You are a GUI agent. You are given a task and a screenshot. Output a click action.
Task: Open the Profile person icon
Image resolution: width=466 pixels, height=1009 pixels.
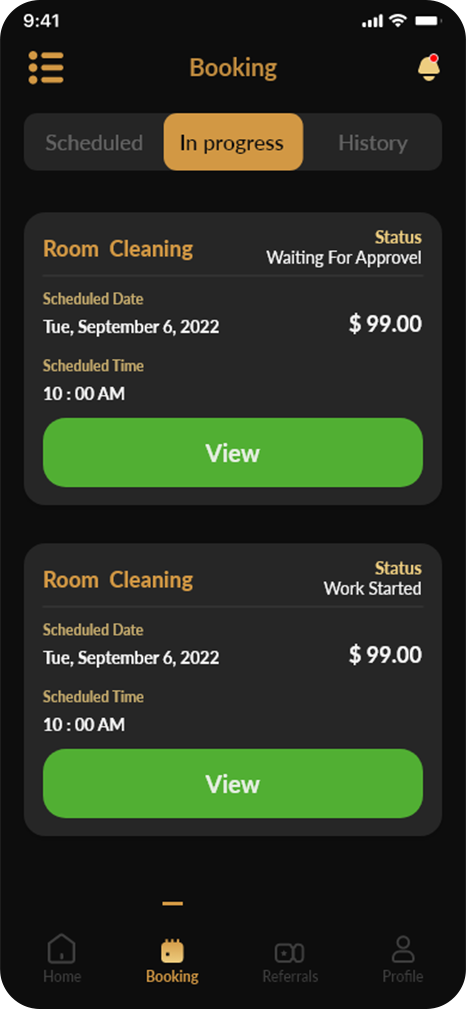pyautogui.click(x=403, y=950)
